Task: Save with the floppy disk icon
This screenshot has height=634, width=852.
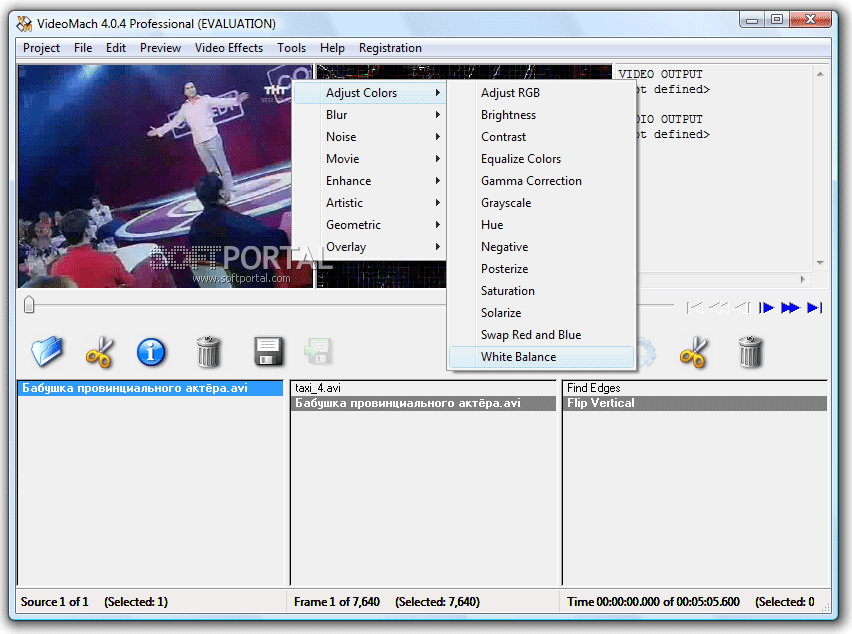Action: click(x=268, y=351)
